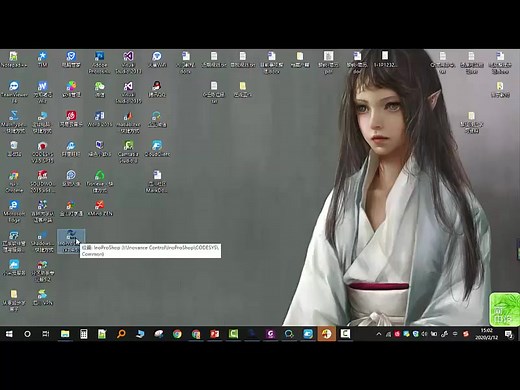Open the Adobe Photoshop desktop shortcut

(99, 62)
